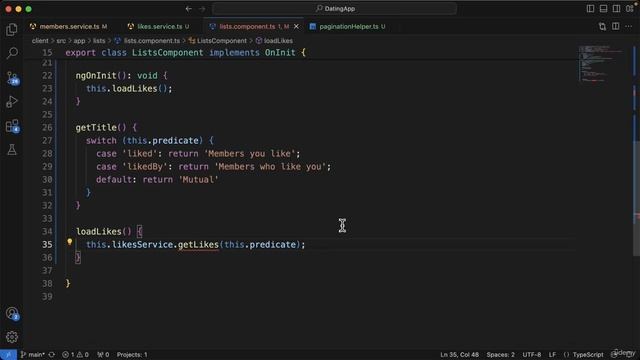
Task: Click the lightbulb quick fix icon
Action: [70, 242]
